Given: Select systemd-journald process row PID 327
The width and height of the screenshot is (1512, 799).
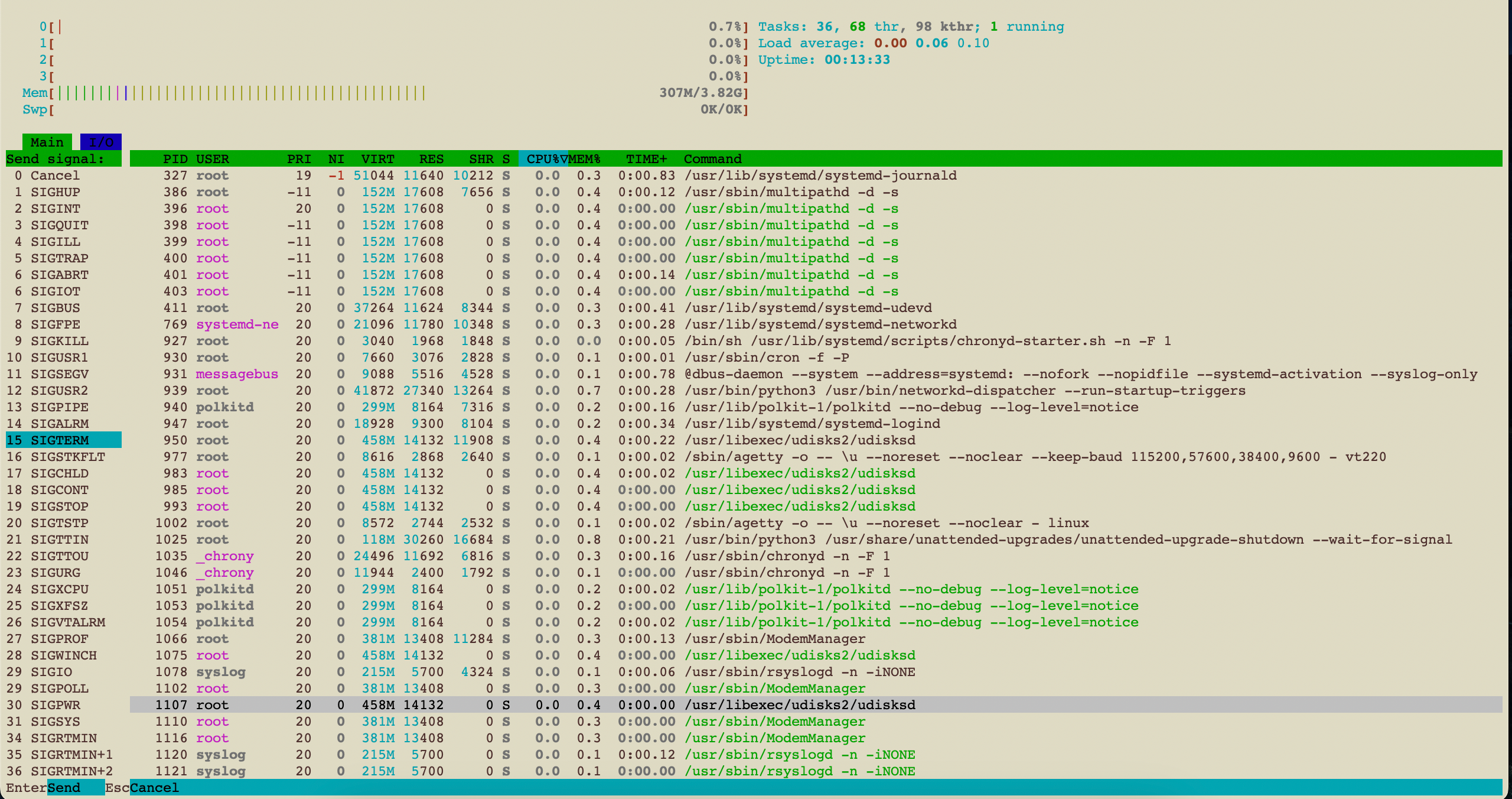Looking at the screenshot, I should (x=816, y=176).
